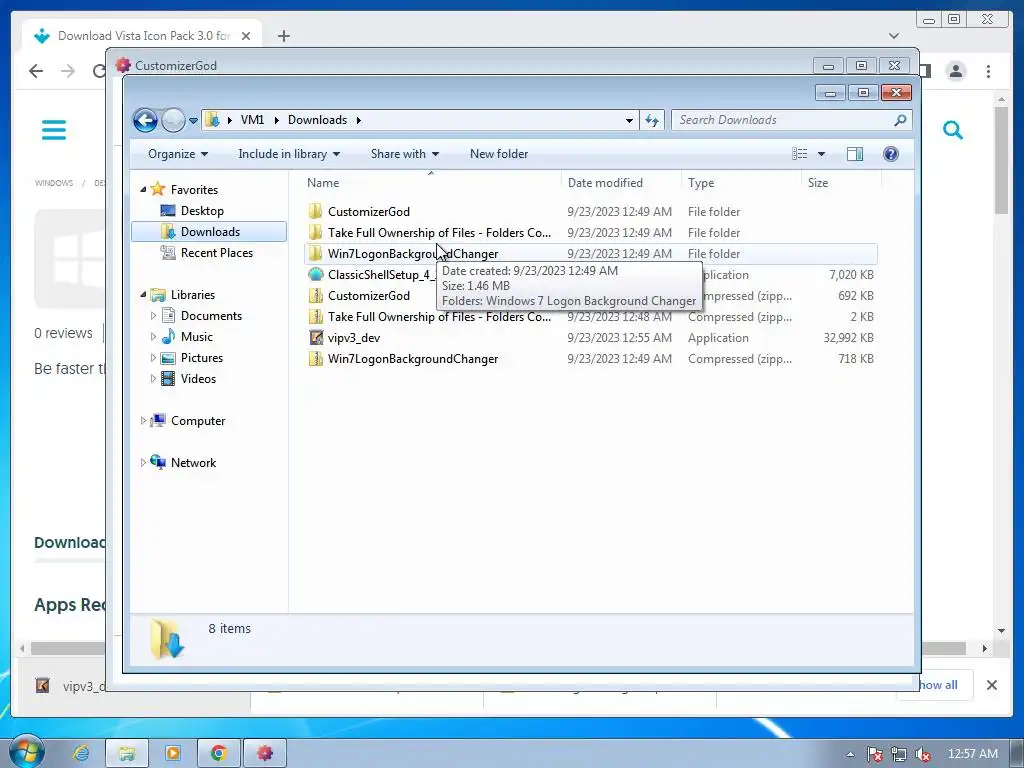Click the Network icon in navigation pane

(157, 462)
